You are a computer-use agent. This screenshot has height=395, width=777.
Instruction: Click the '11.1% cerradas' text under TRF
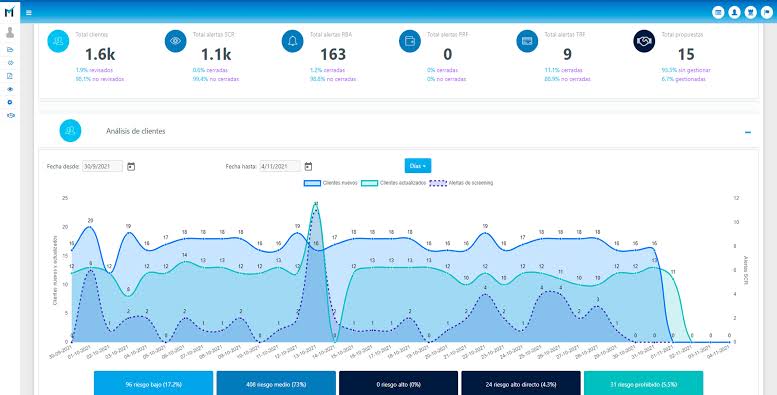[x=563, y=70]
